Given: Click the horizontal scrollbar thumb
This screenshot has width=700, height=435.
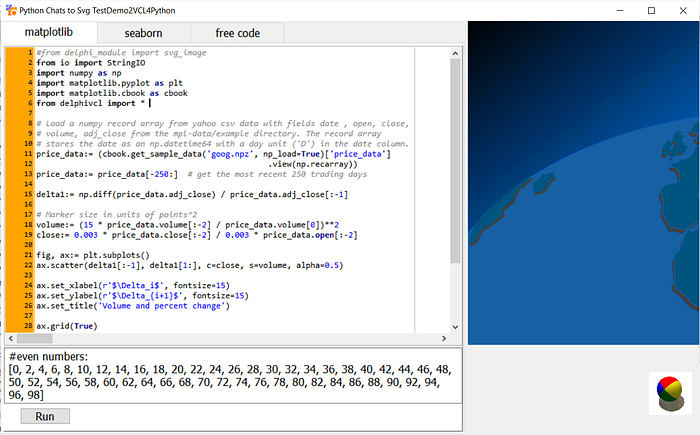Looking at the screenshot, I should [x=34, y=339].
